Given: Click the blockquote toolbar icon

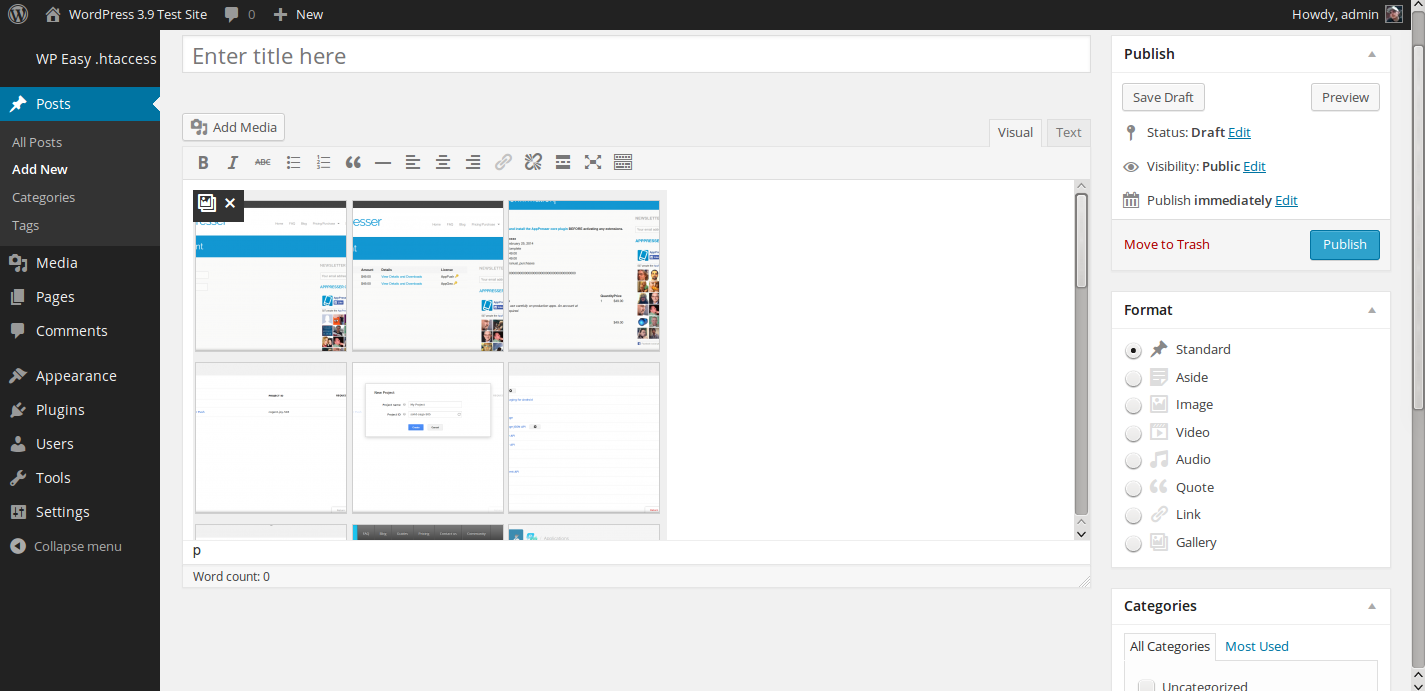Looking at the screenshot, I should tap(353, 162).
